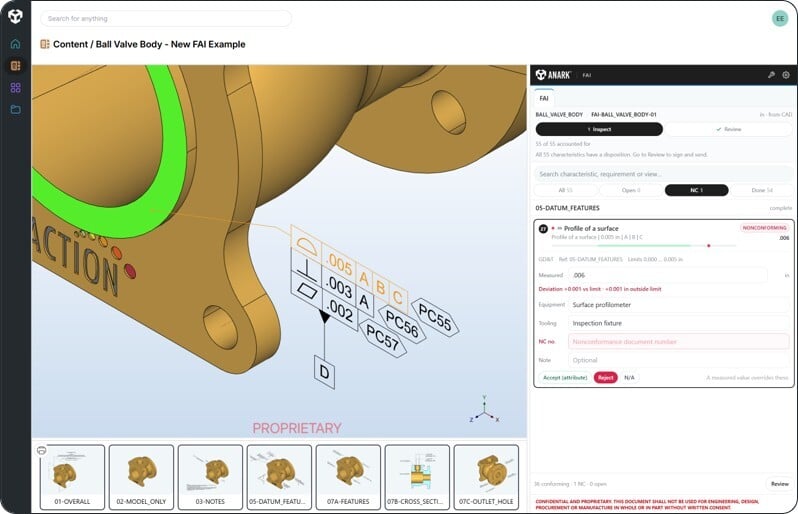Click the key icon in FAI panel header
Screen dimensions: 798x514
pyautogui.click(x=771, y=75)
